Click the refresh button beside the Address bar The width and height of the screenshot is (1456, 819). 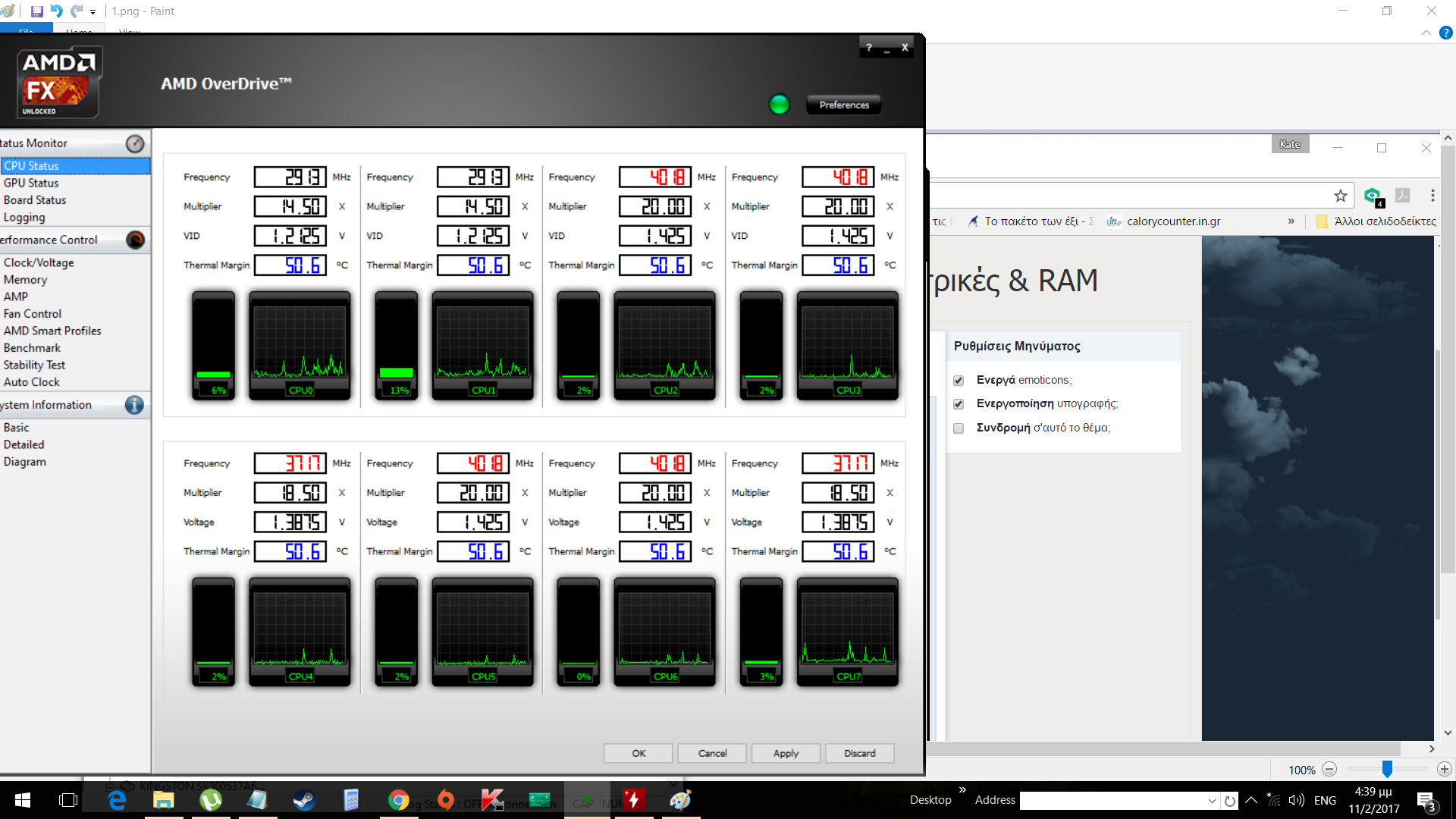click(x=1229, y=801)
